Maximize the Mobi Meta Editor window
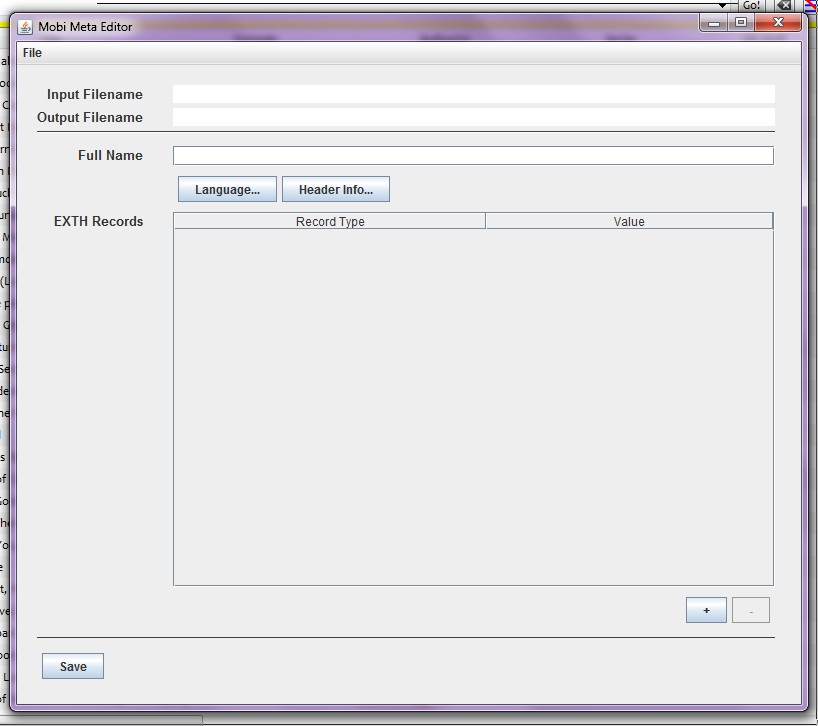Viewport: 818px width, 726px height. [741, 23]
